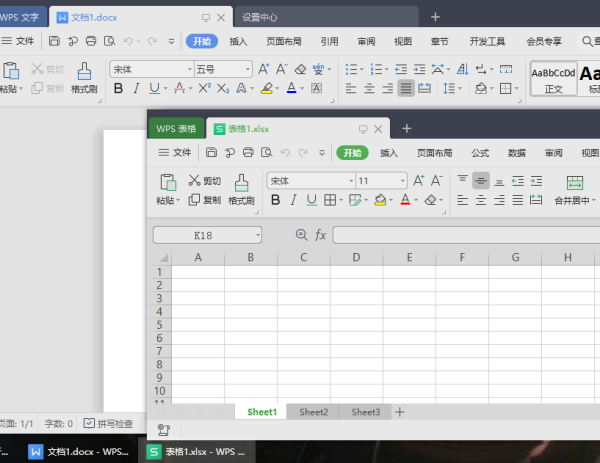Open font size 11 dropdown in Spreadsheets

402,181
